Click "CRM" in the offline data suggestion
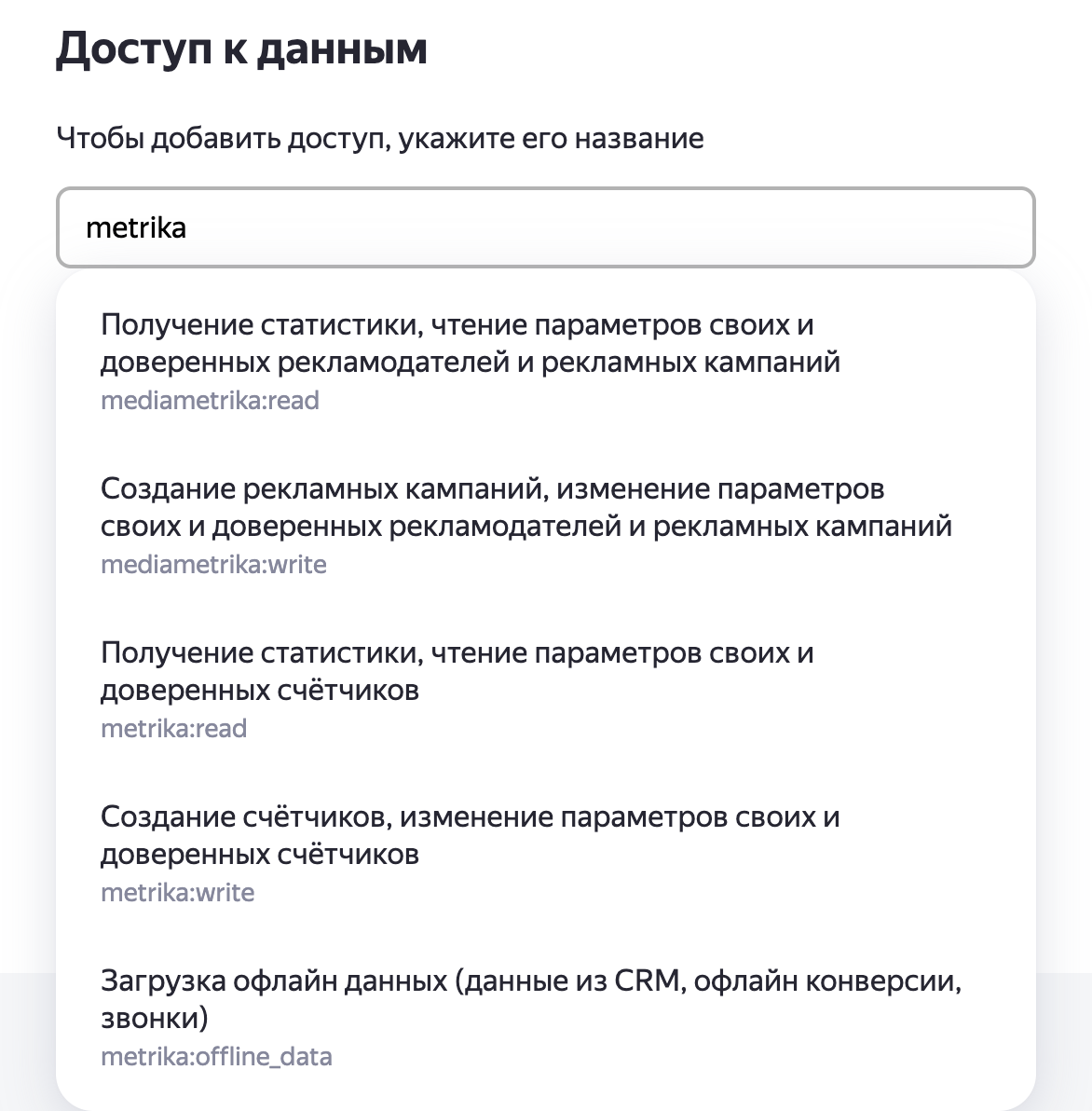The width and height of the screenshot is (1092, 1111). pyautogui.click(x=648, y=981)
